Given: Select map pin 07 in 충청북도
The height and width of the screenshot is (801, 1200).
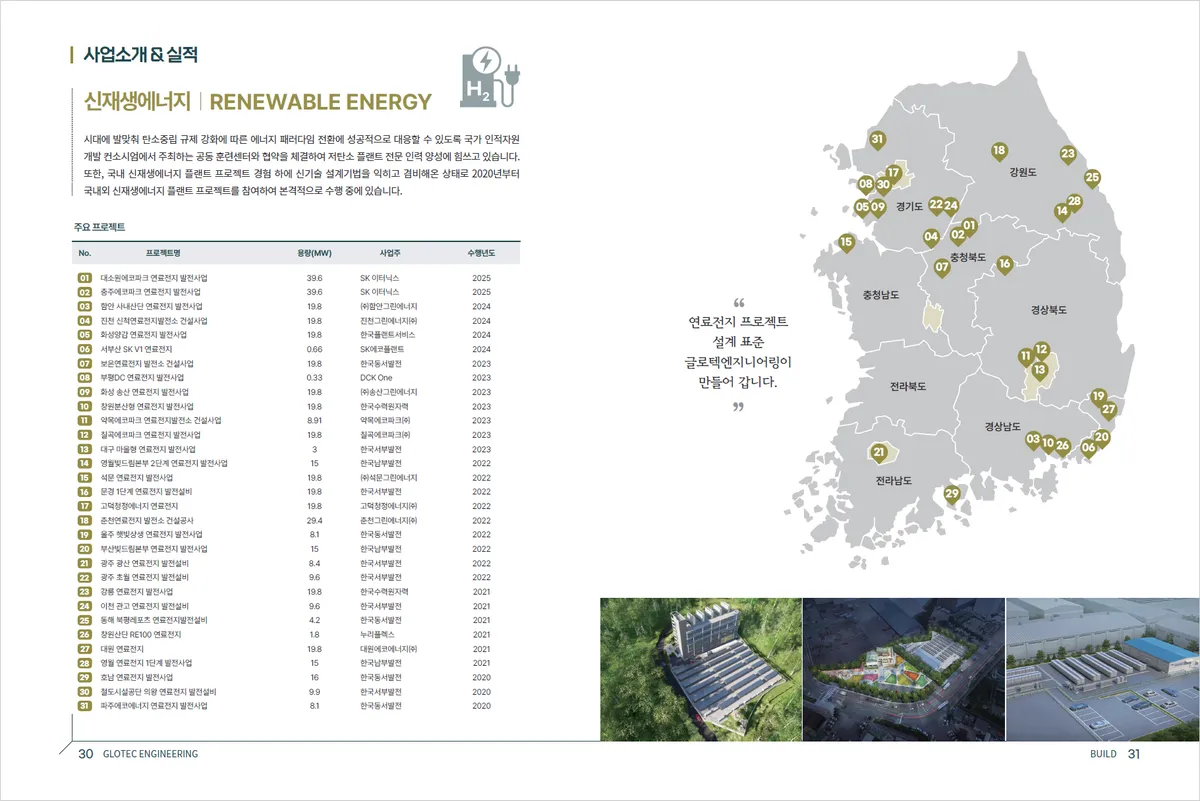Looking at the screenshot, I should [942, 269].
